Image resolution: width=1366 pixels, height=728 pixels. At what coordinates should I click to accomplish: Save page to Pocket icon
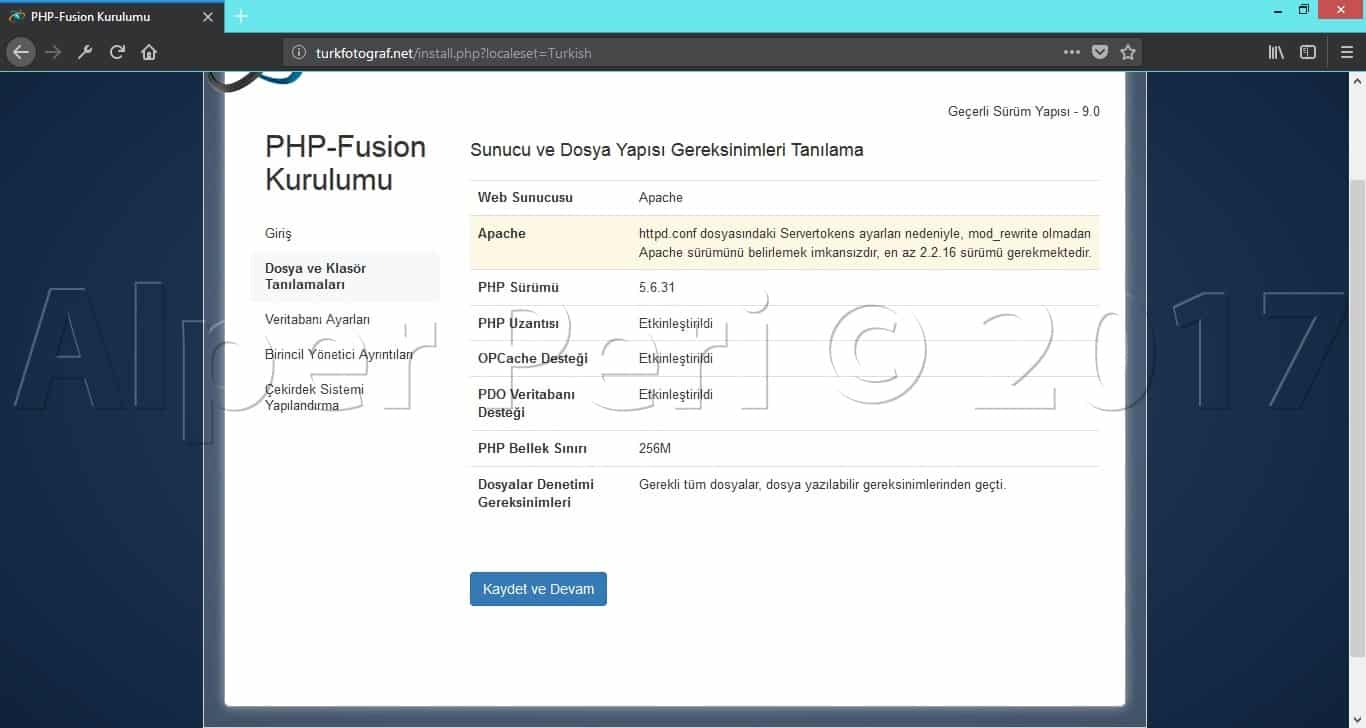(1100, 52)
